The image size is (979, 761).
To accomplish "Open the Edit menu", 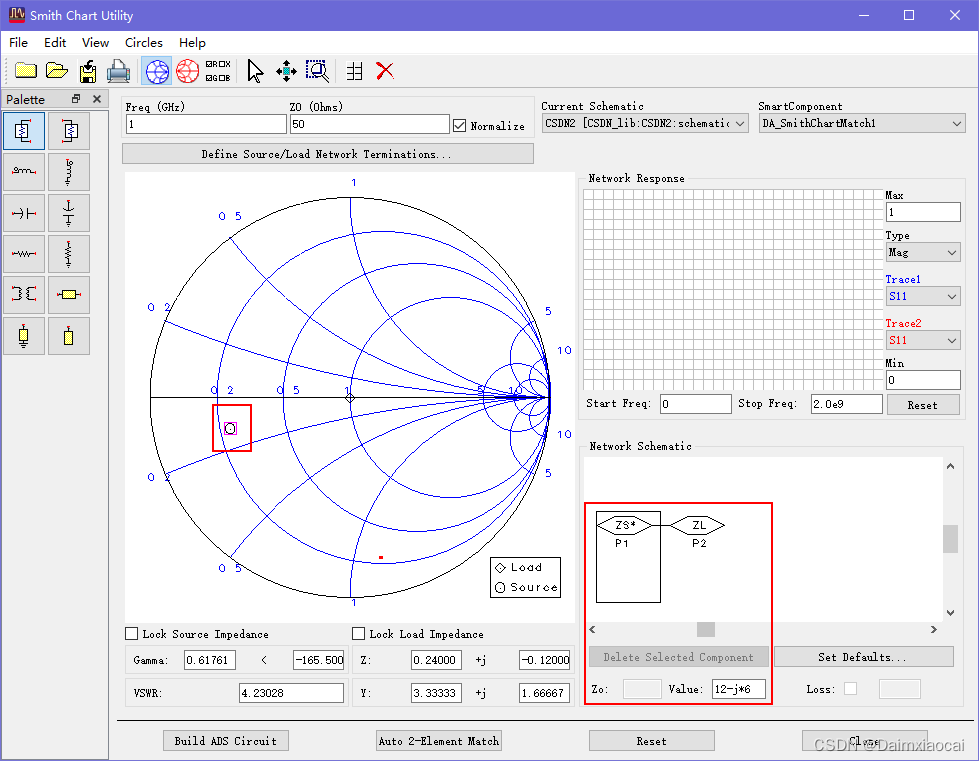I will pyautogui.click(x=55, y=42).
